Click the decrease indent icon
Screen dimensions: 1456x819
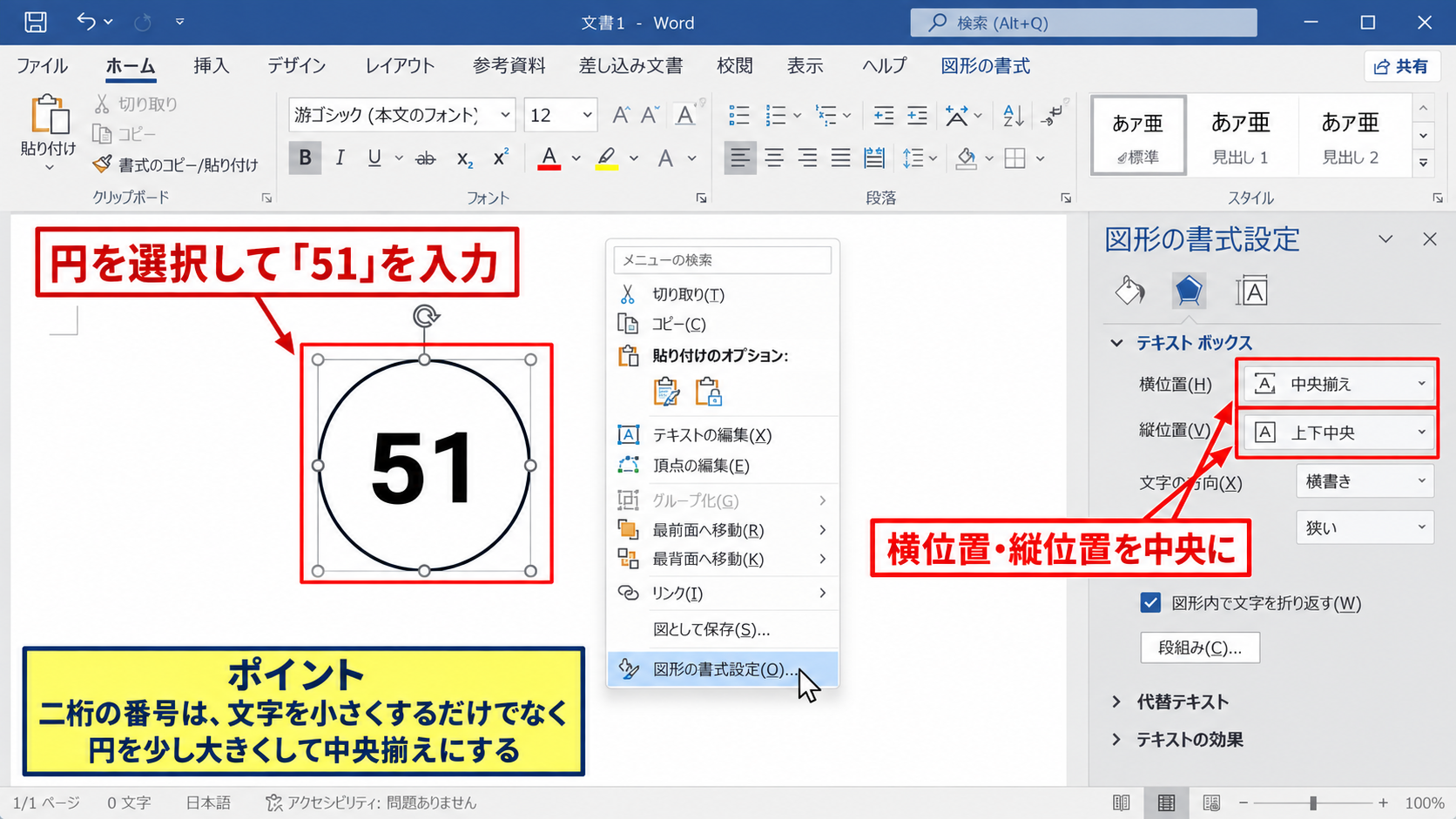point(883,115)
